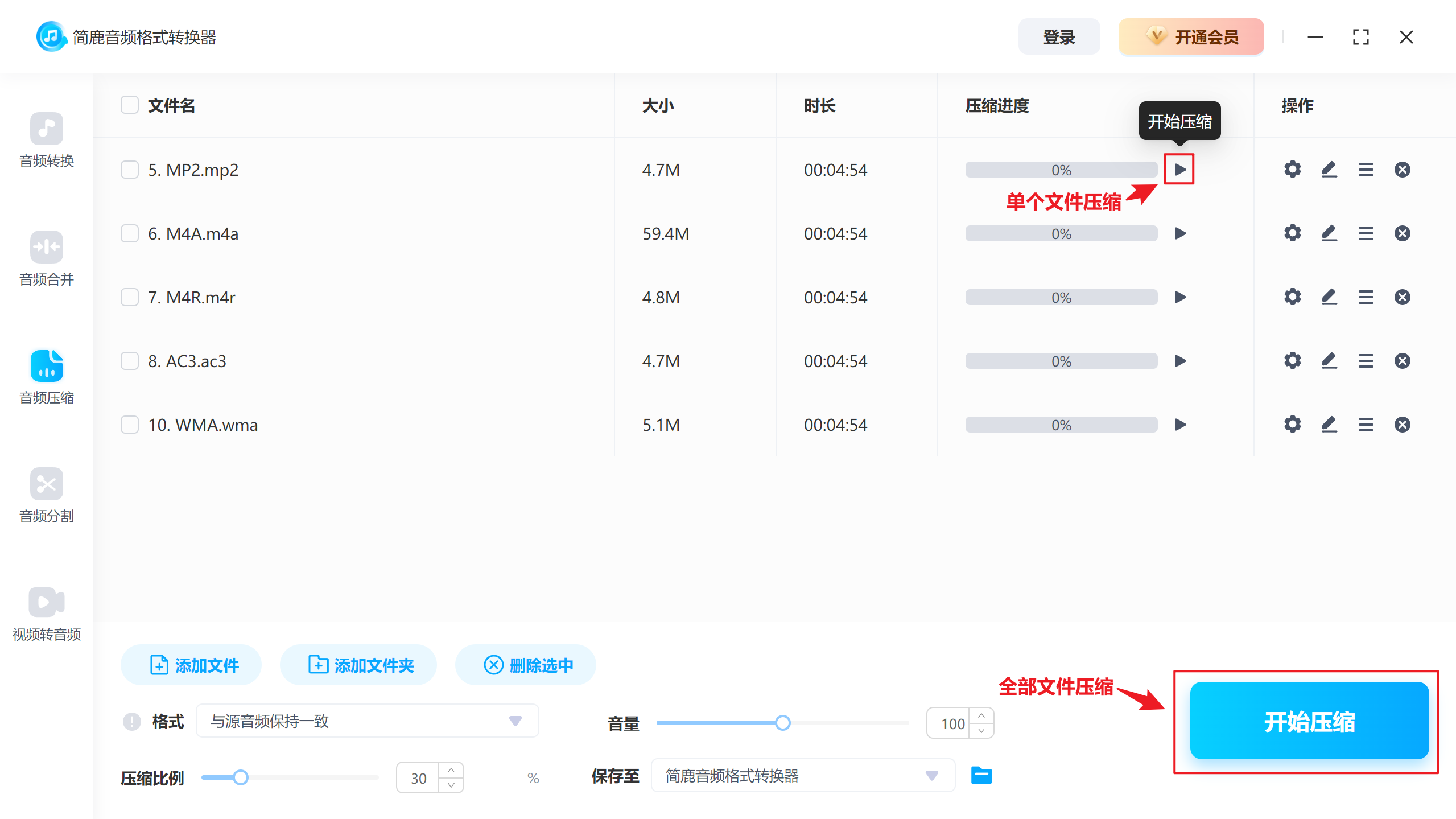Increase compression ratio using up stepper arrow
The width and height of the screenshot is (1456, 819).
450,769
